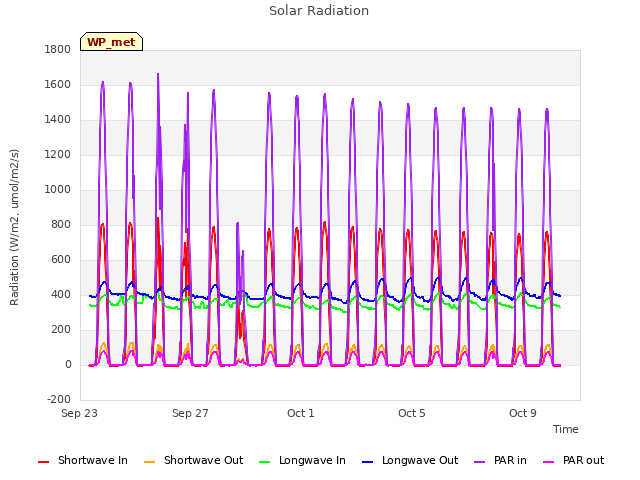Viewport: 640px width, 480px height.
Task: Toggle Shortwave In legend entry
Action: point(83,460)
